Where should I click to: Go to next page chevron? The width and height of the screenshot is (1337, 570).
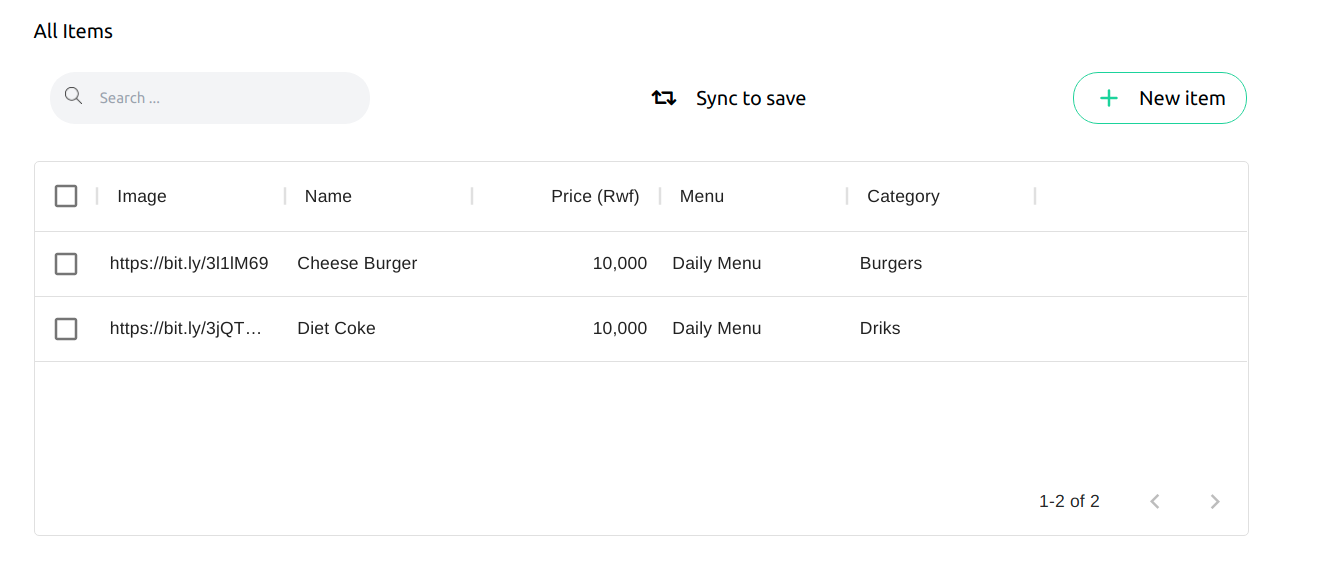coord(1215,501)
